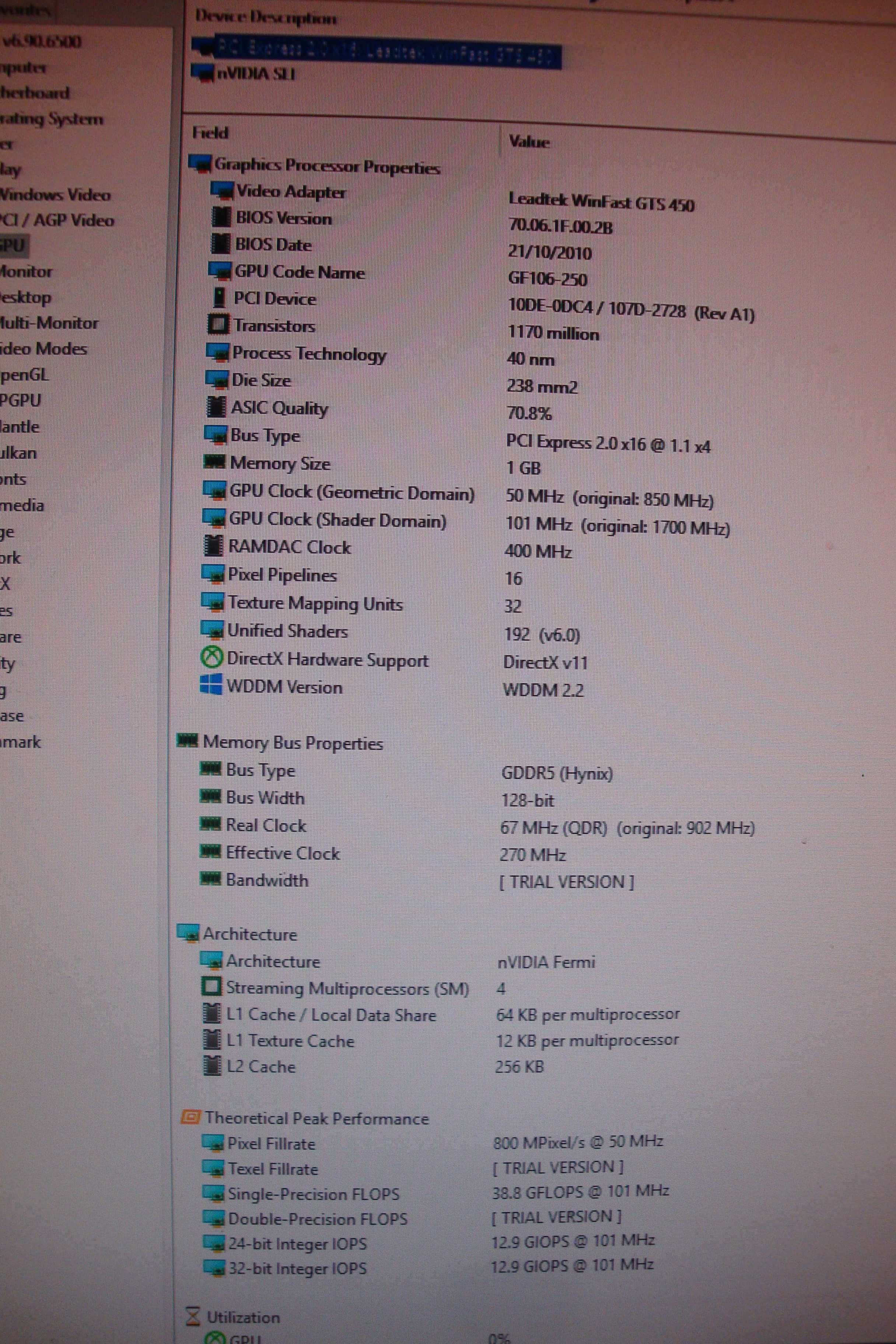The height and width of the screenshot is (1344, 896).
Task: Select the L1 Texture Cache row
Action: coord(441,1040)
